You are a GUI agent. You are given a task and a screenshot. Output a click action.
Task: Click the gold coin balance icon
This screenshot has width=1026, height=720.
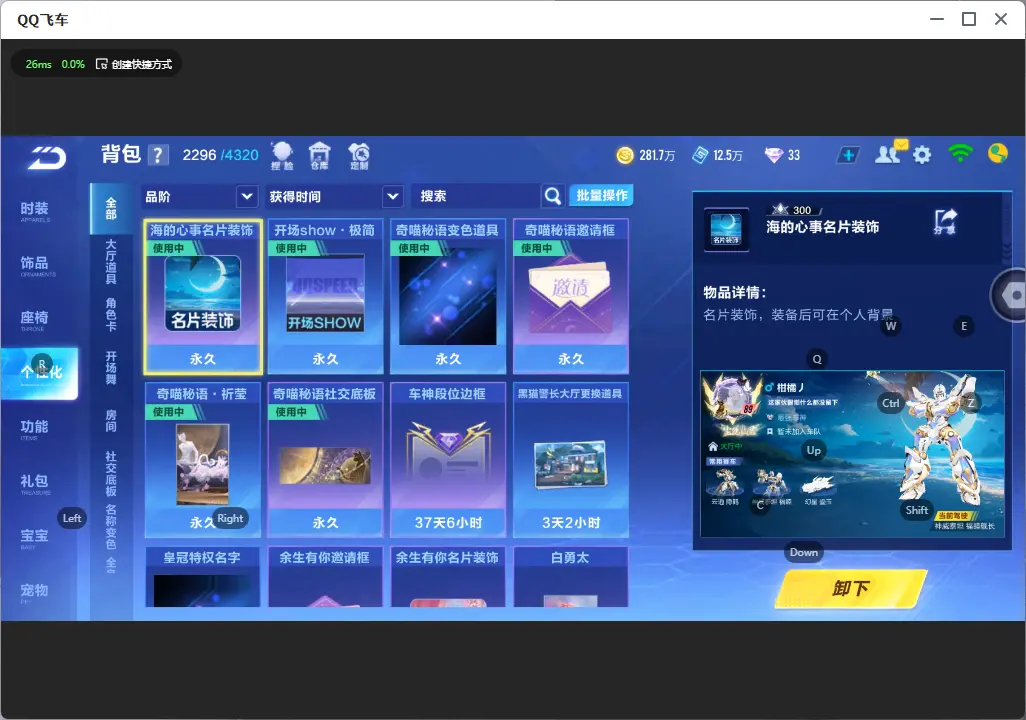pos(625,155)
